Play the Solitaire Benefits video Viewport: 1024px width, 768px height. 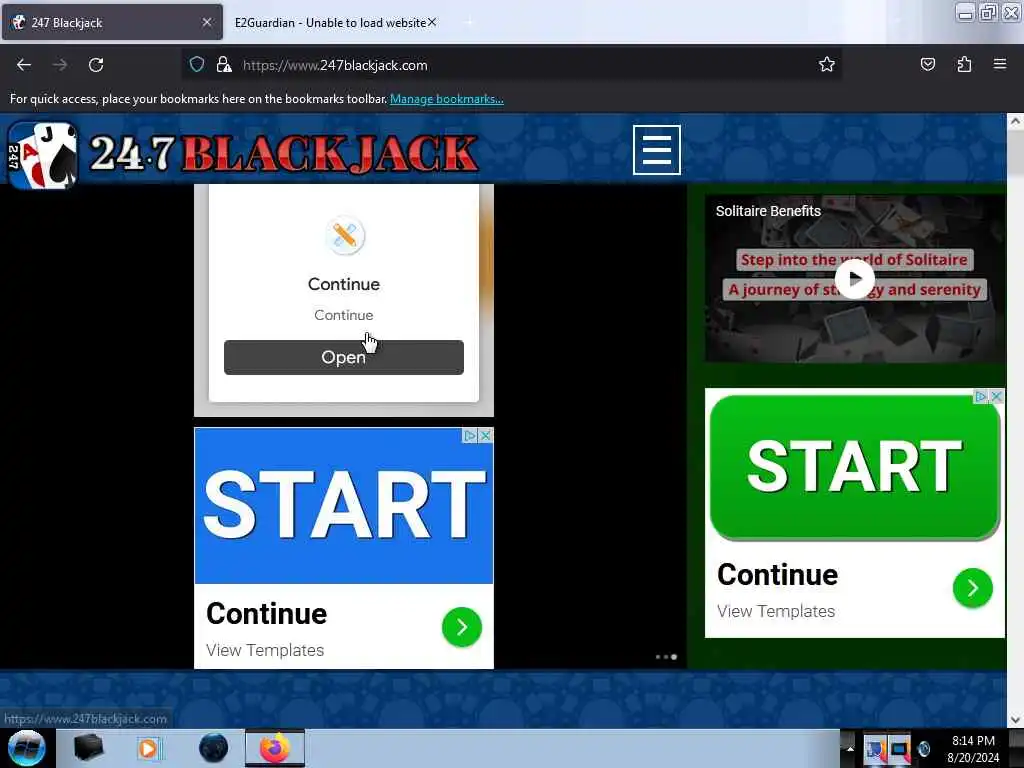tap(854, 278)
